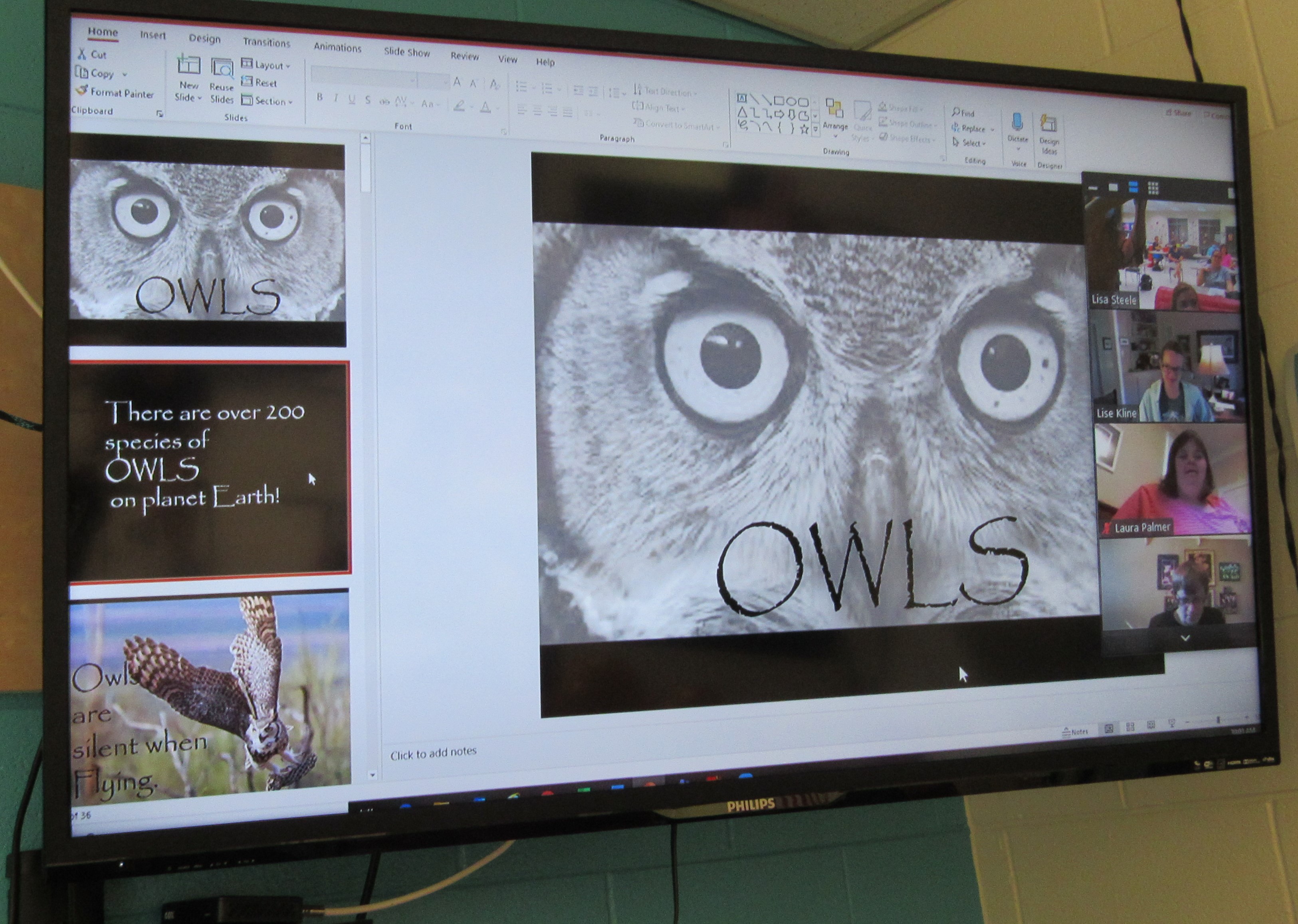Switch to Slide Sorter view

(1130, 726)
